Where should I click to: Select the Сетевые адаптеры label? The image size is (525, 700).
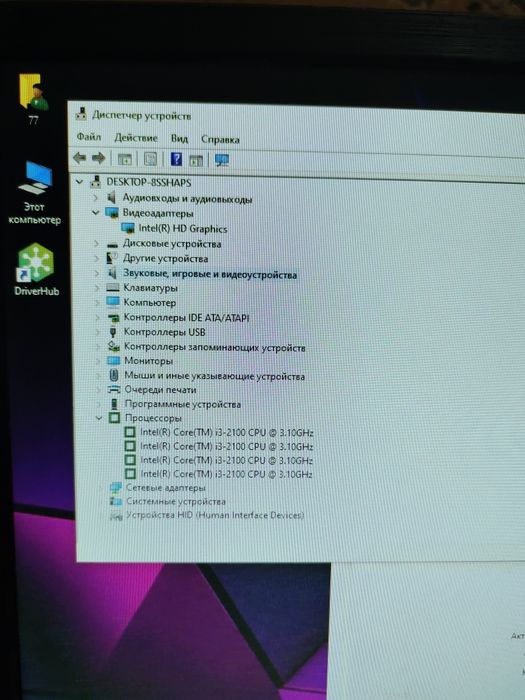(166, 488)
